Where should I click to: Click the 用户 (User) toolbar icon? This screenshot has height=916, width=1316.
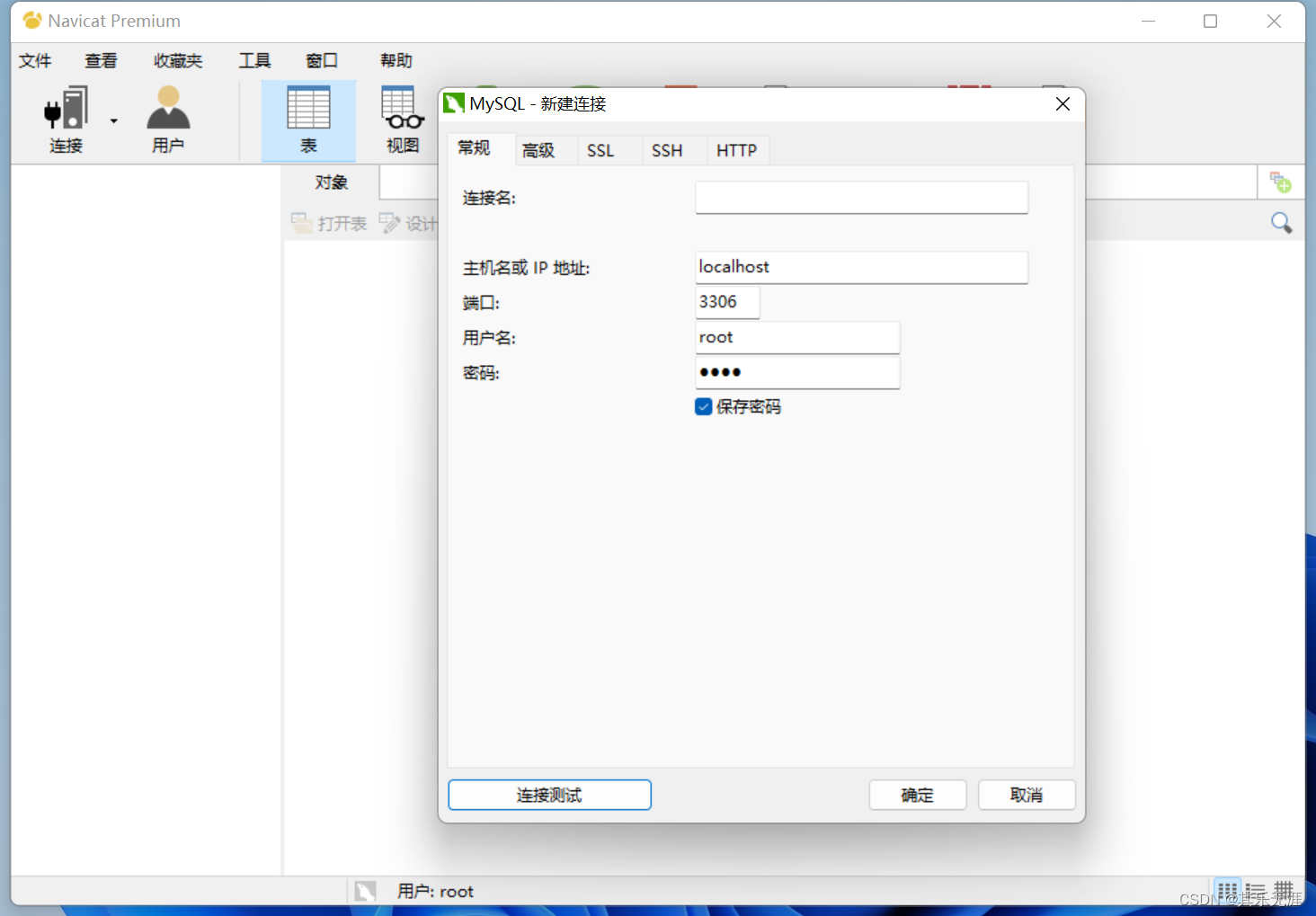[168, 120]
